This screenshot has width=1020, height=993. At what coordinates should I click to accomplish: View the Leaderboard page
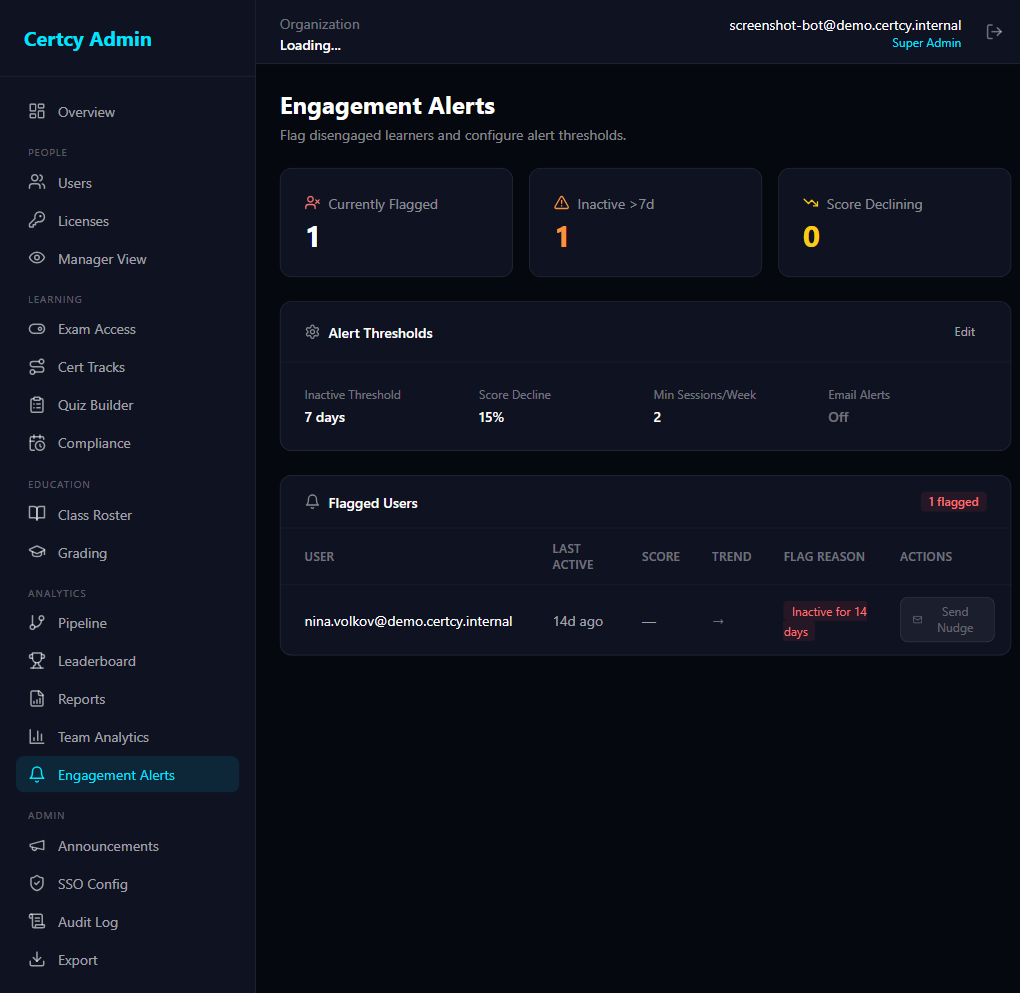click(x=128, y=661)
